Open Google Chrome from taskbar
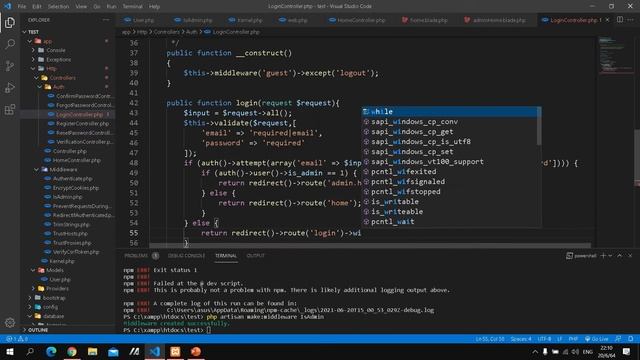The image size is (640, 360). [x=72, y=351]
